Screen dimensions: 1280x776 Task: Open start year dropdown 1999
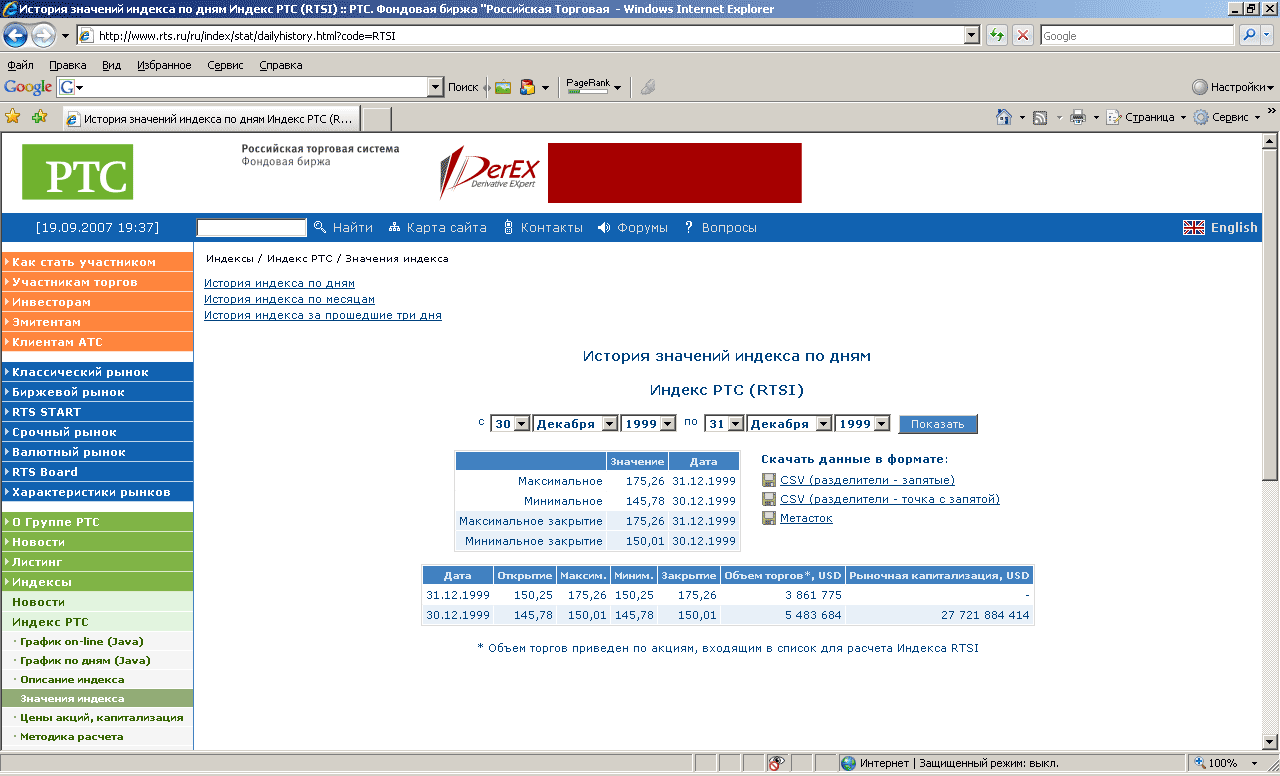coord(667,424)
